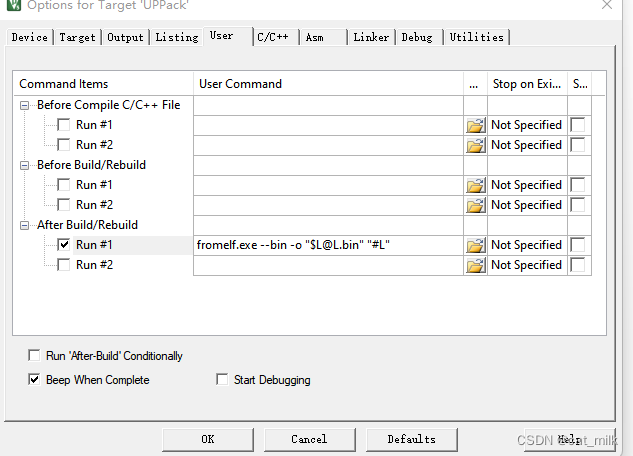The image size is (633, 456).
Task: Confirm settings with OK button
Action: click(x=208, y=439)
